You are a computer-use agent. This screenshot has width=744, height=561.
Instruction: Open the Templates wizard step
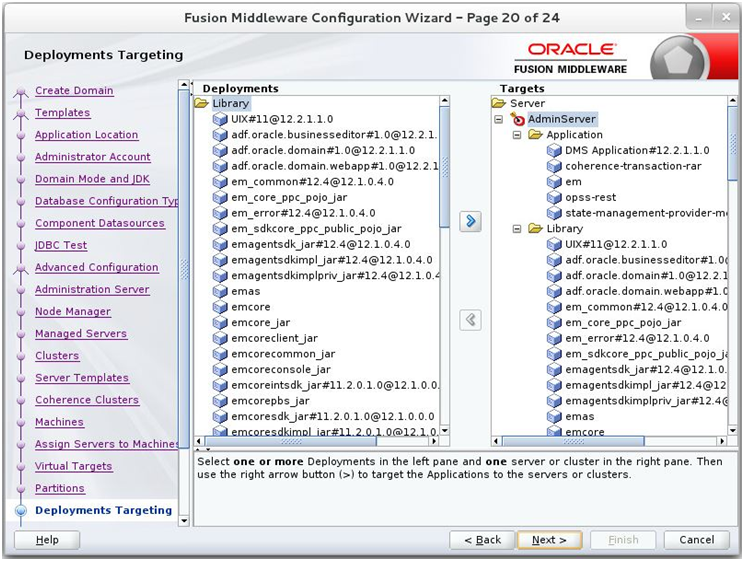coord(63,113)
